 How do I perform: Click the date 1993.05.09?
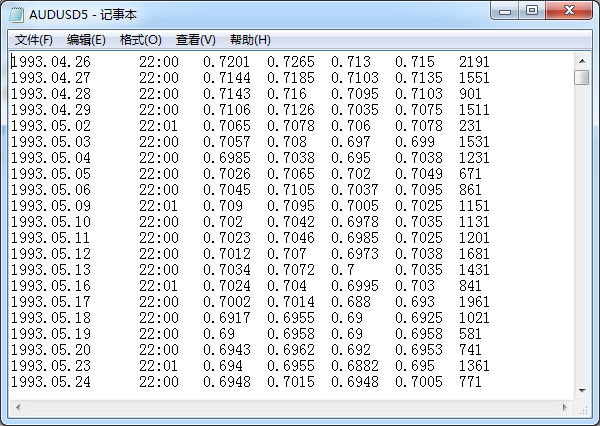[x=51, y=206]
